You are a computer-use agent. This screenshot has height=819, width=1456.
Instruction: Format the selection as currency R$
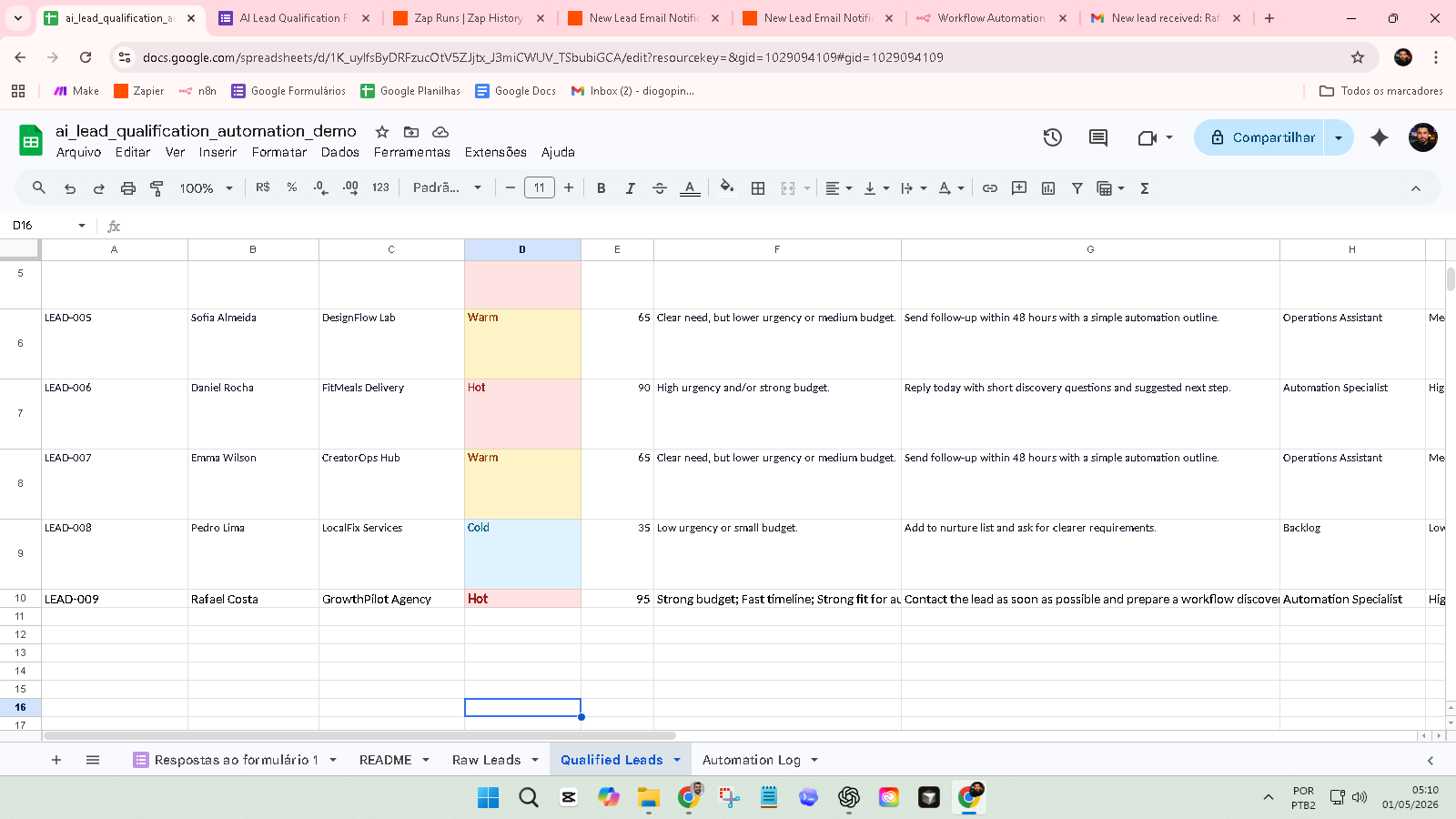pos(263,187)
